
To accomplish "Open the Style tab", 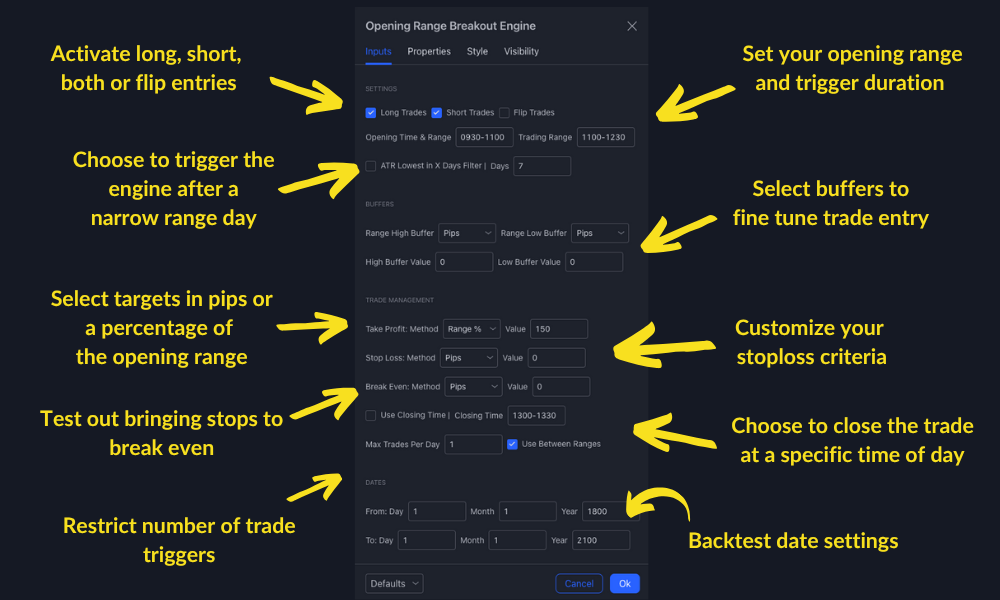I will click(x=477, y=51).
